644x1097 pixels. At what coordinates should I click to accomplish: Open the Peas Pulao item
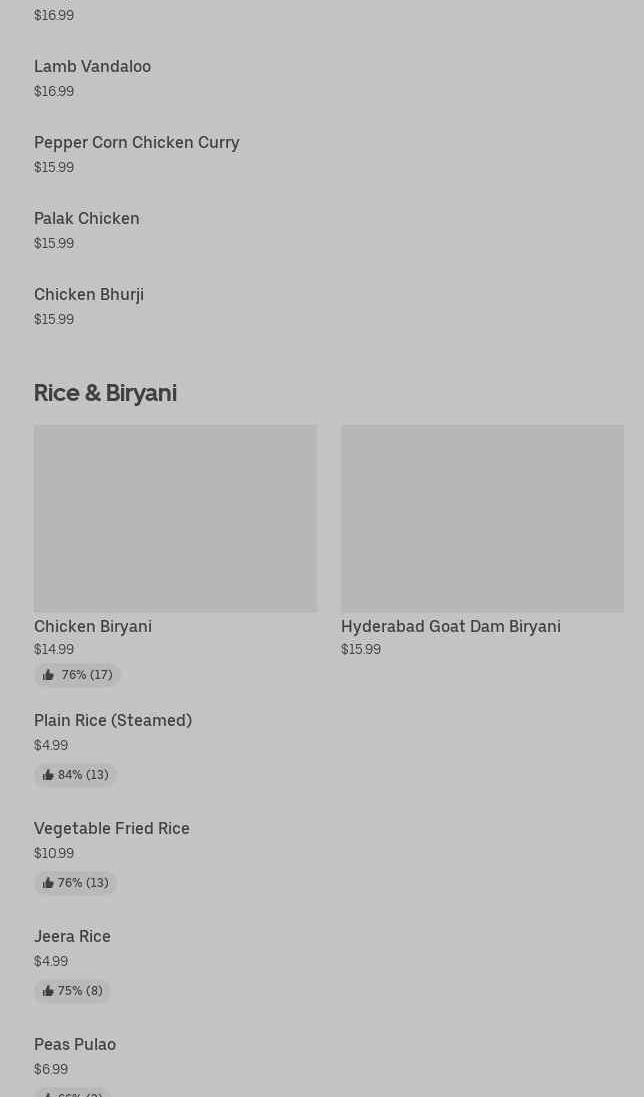click(x=75, y=1044)
